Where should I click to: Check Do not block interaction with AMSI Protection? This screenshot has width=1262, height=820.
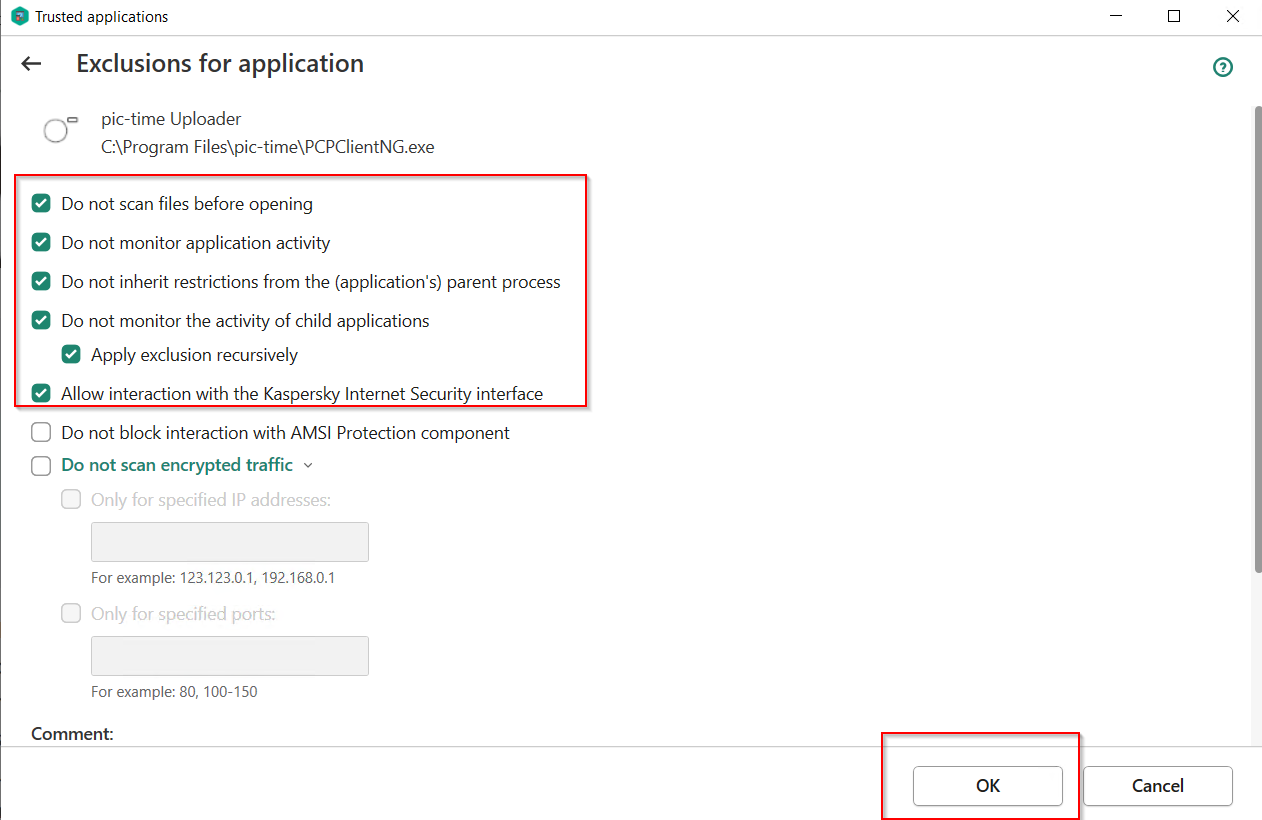41,433
